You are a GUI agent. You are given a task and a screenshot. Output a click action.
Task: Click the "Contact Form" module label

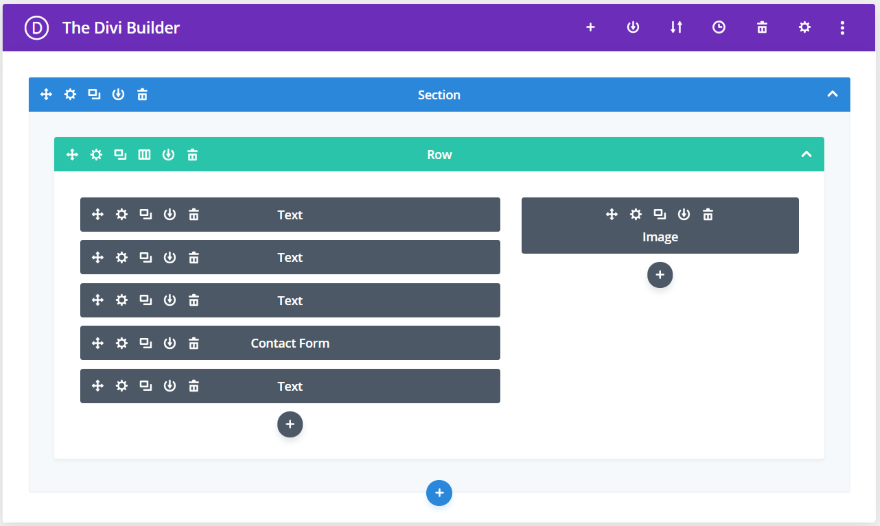tap(290, 344)
